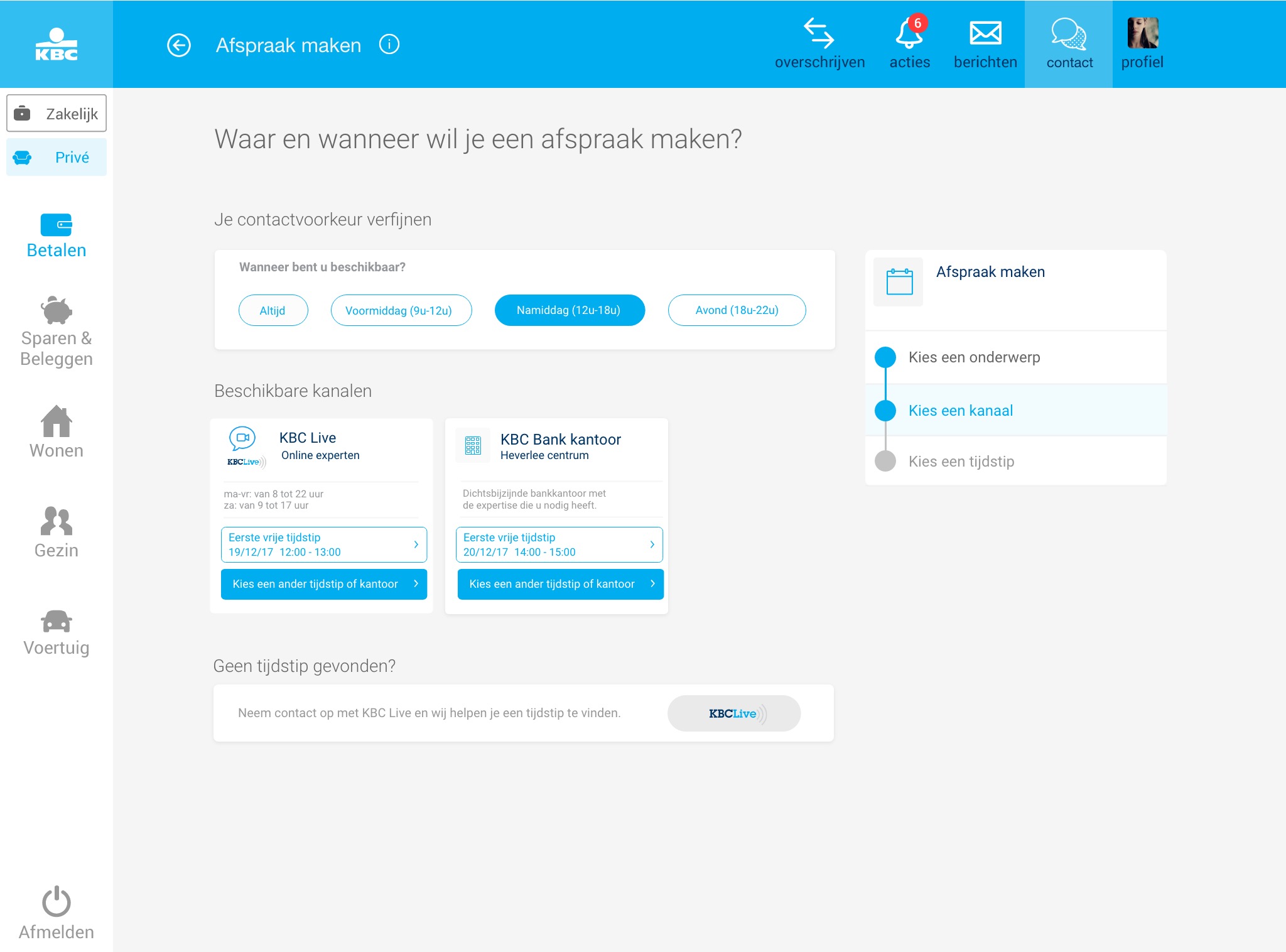
Task: Select Namiddag (12u-18u) option
Action: (x=570, y=310)
